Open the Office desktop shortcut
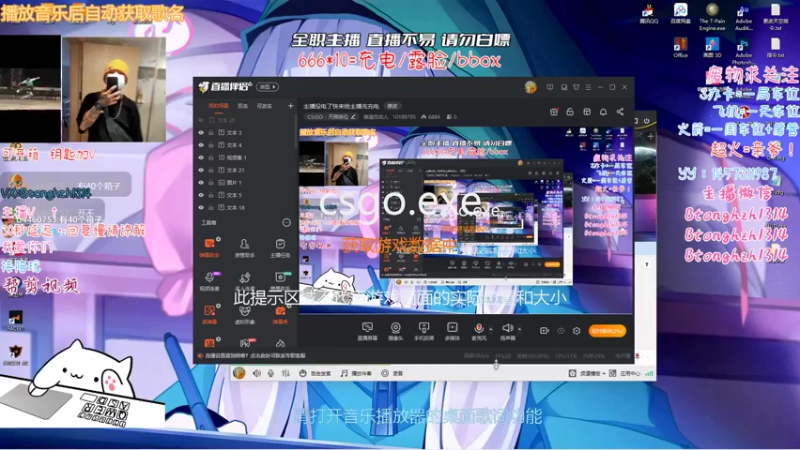This screenshot has width=800, height=450. 680,47
